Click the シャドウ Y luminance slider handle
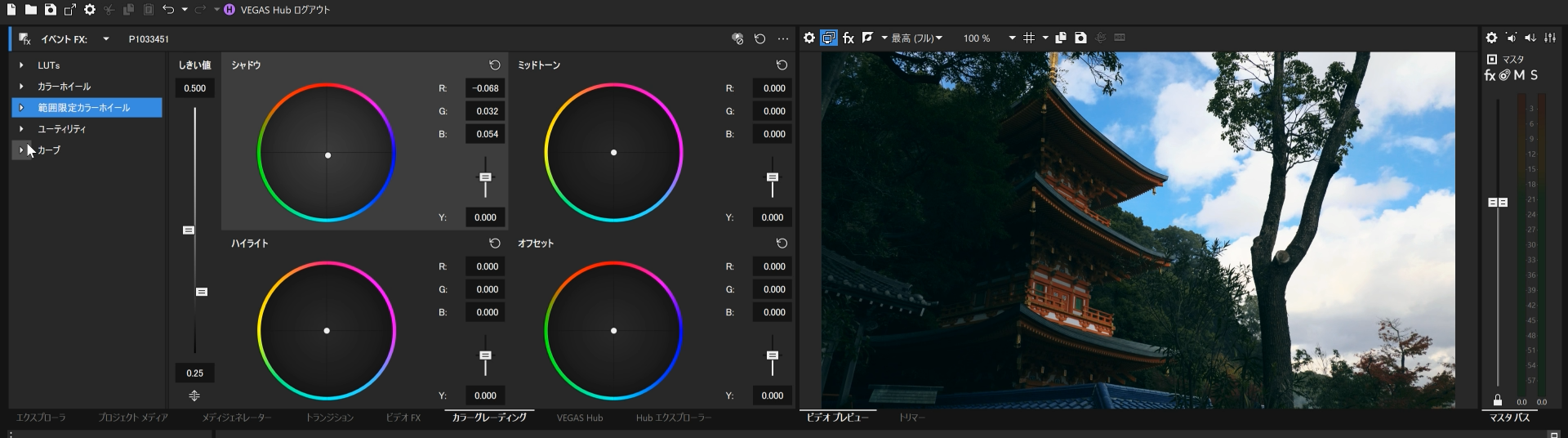 click(x=485, y=177)
